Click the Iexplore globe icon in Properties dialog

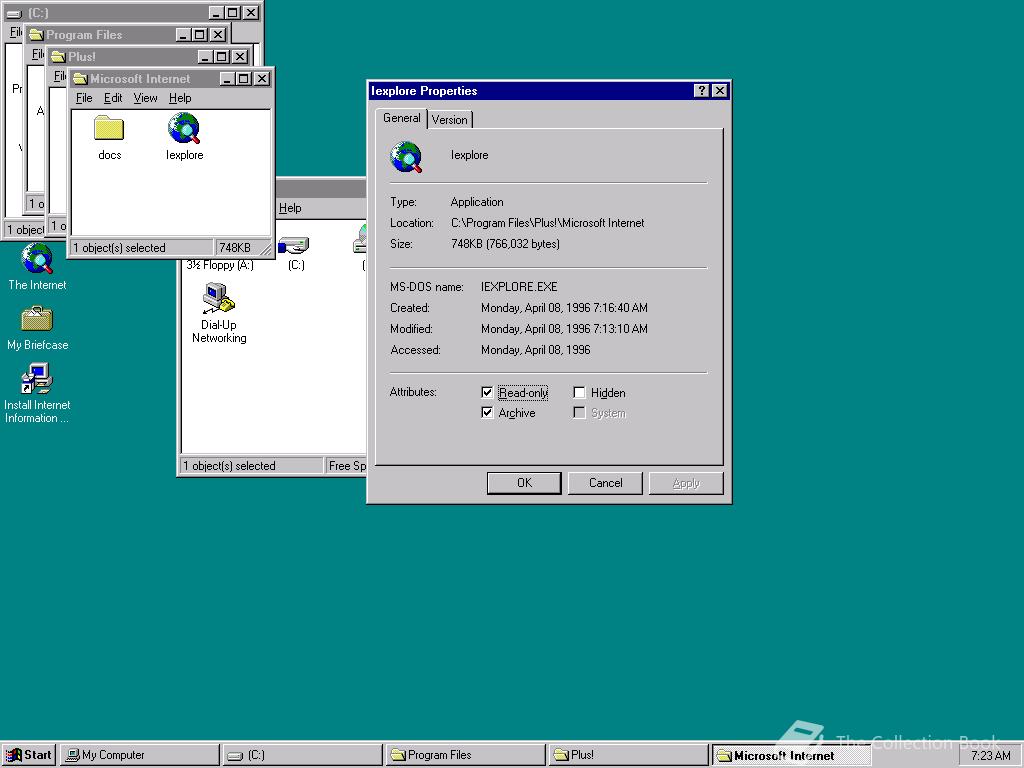(x=406, y=157)
